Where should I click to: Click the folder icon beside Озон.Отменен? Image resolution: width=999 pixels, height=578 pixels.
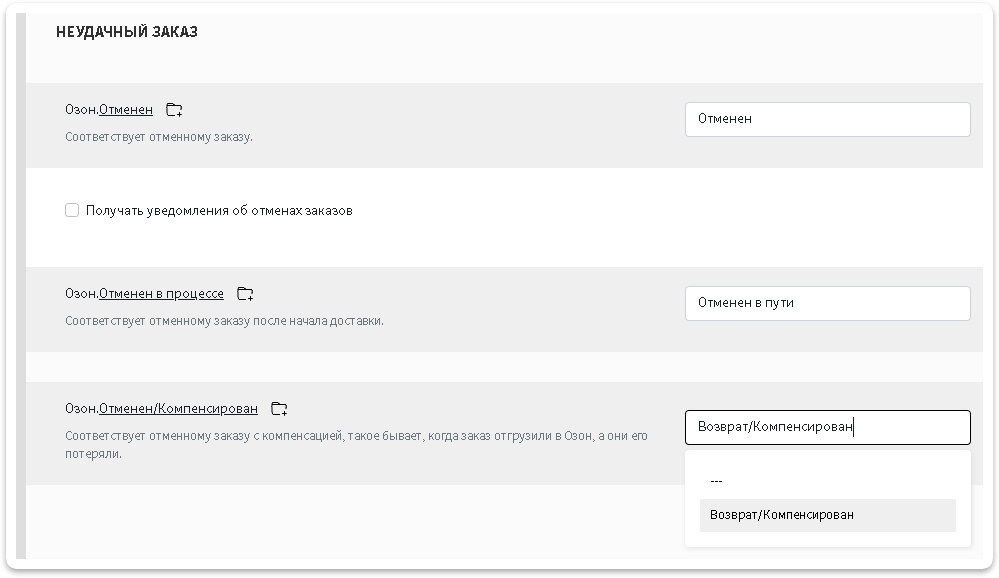(174, 110)
